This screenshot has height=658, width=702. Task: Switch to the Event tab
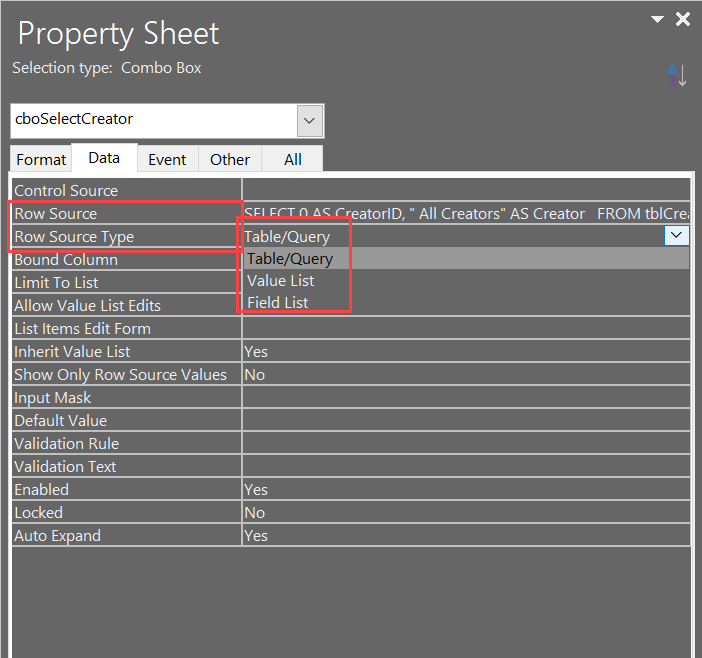[x=167, y=159]
